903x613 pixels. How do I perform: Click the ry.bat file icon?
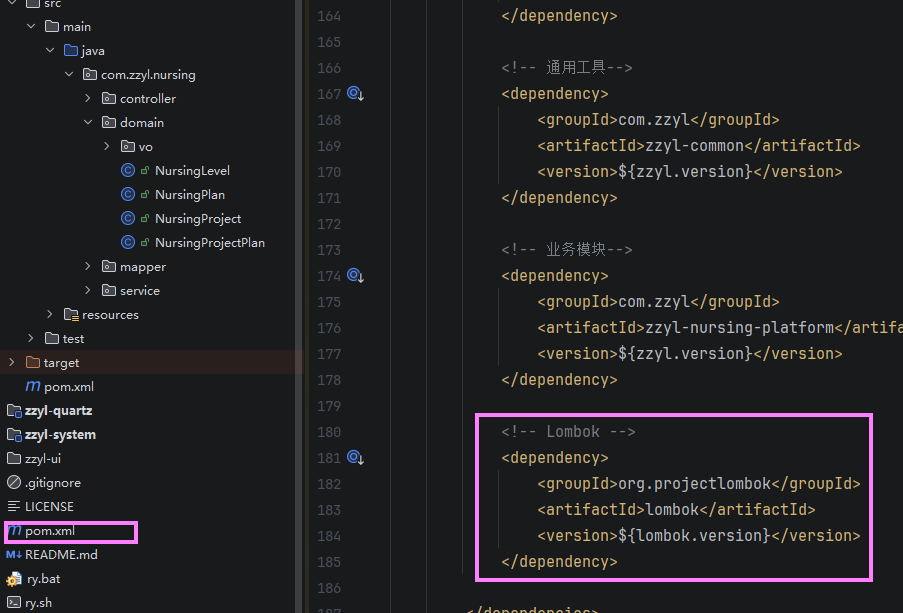click(14, 579)
